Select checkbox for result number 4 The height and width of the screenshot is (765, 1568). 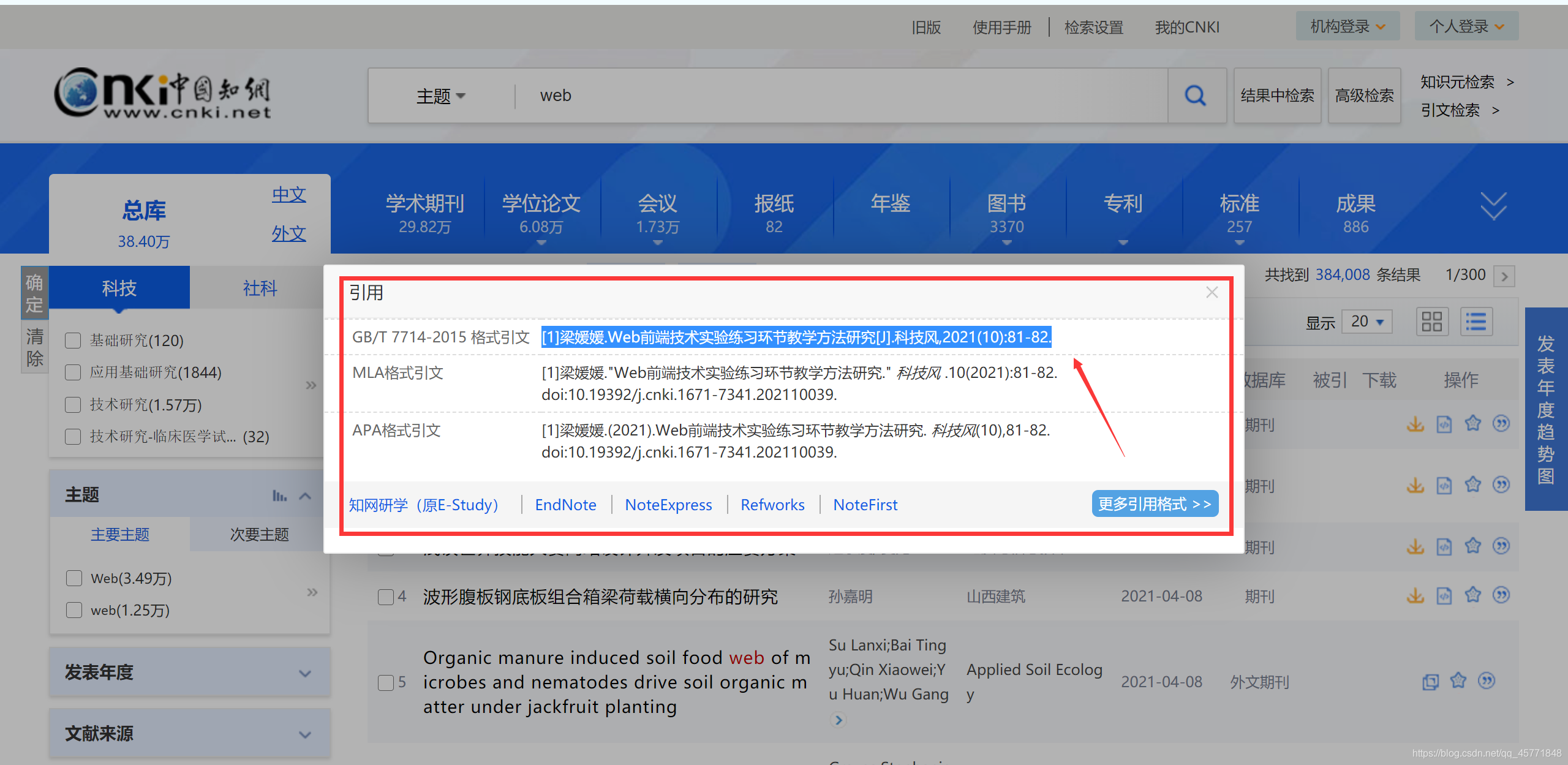(x=385, y=597)
